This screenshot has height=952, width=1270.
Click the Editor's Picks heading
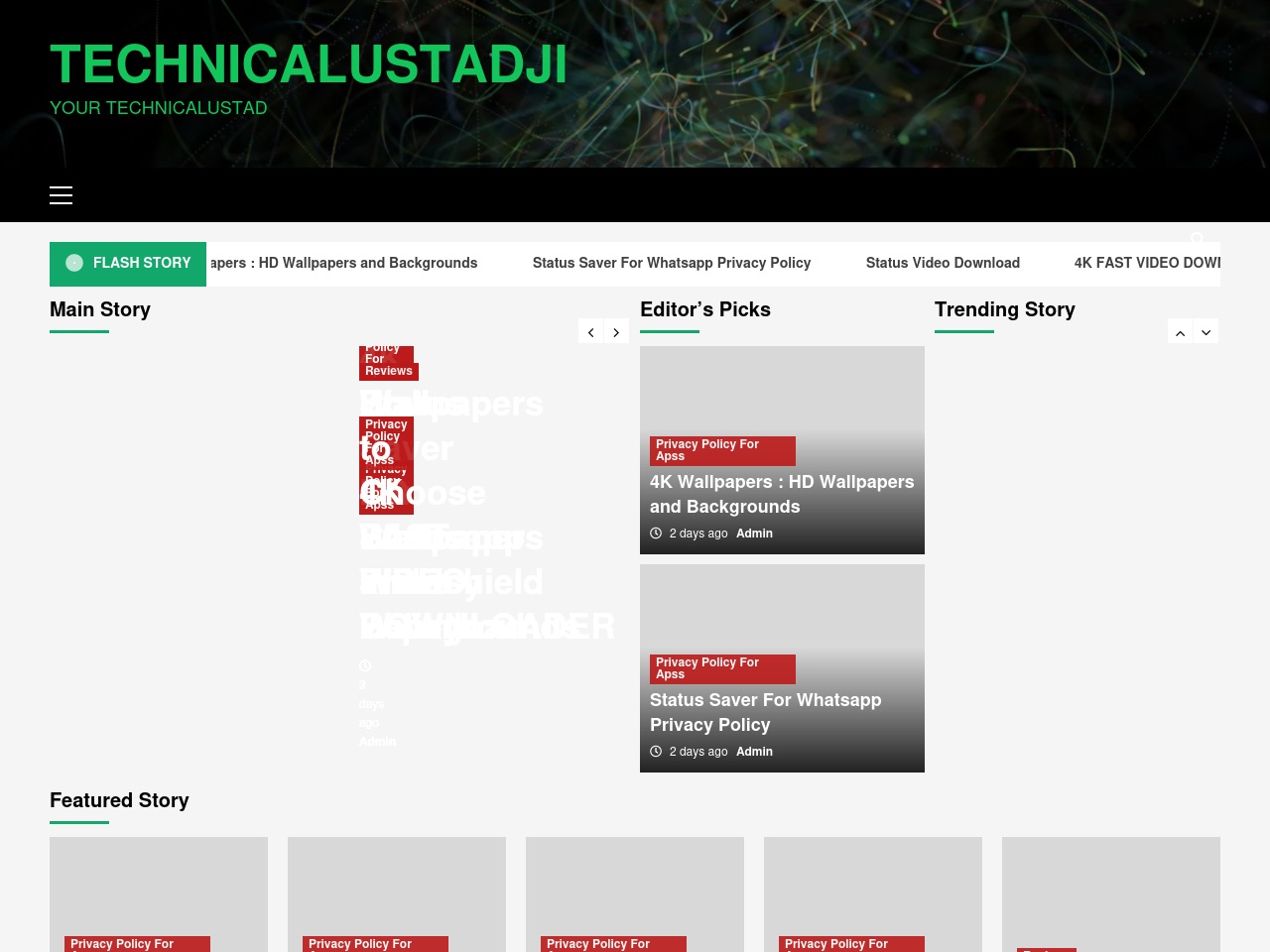pos(705,309)
